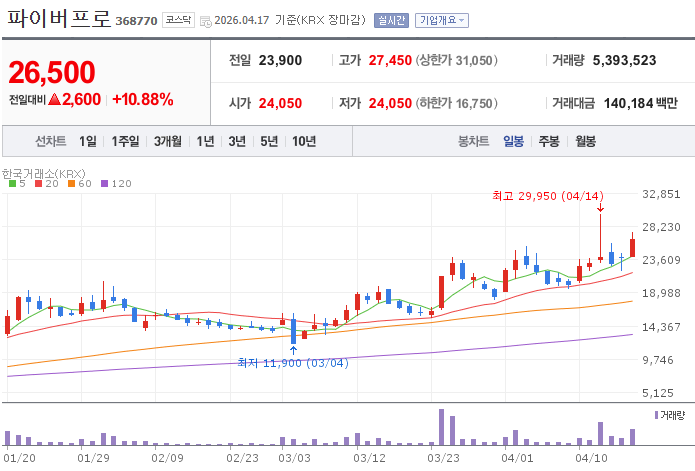
Task: Click the red 20-day moving average swatch
Action: (x=39, y=183)
